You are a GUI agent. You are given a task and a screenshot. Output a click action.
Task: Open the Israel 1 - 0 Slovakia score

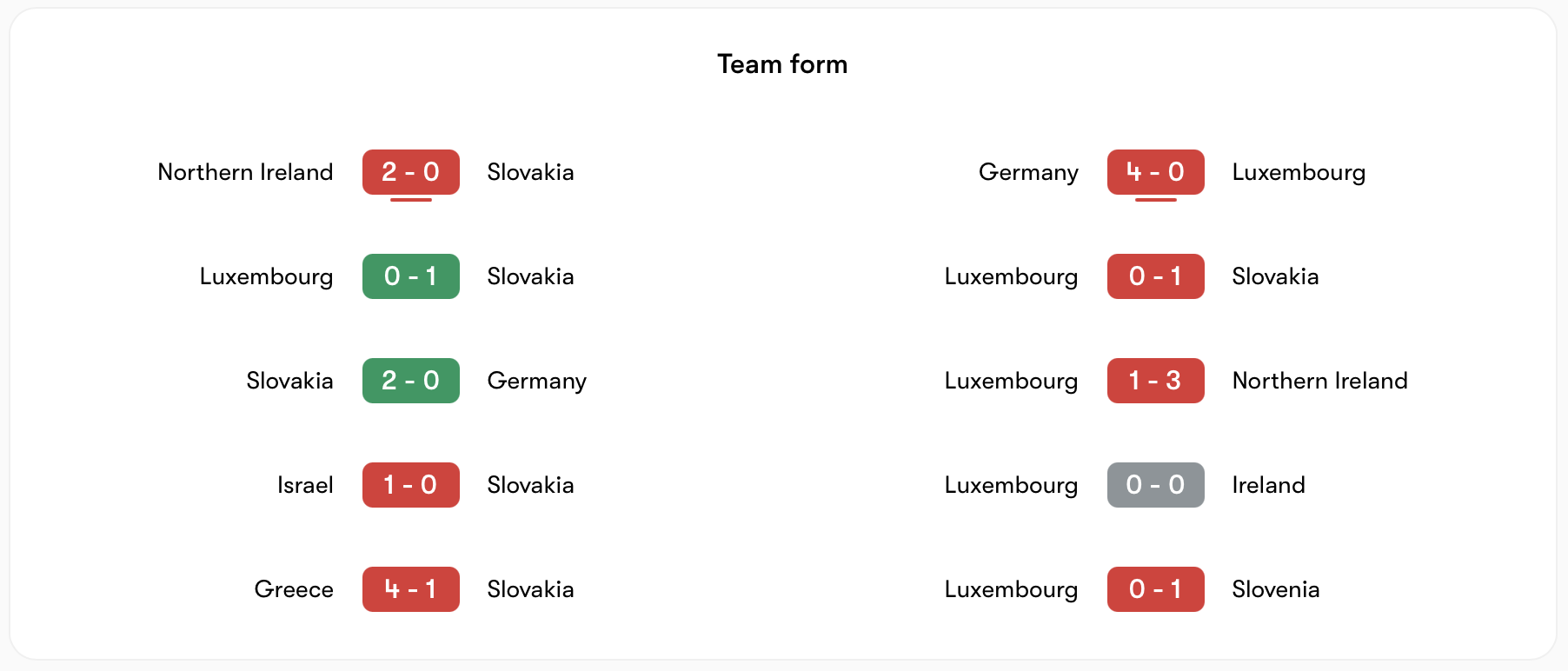410,485
